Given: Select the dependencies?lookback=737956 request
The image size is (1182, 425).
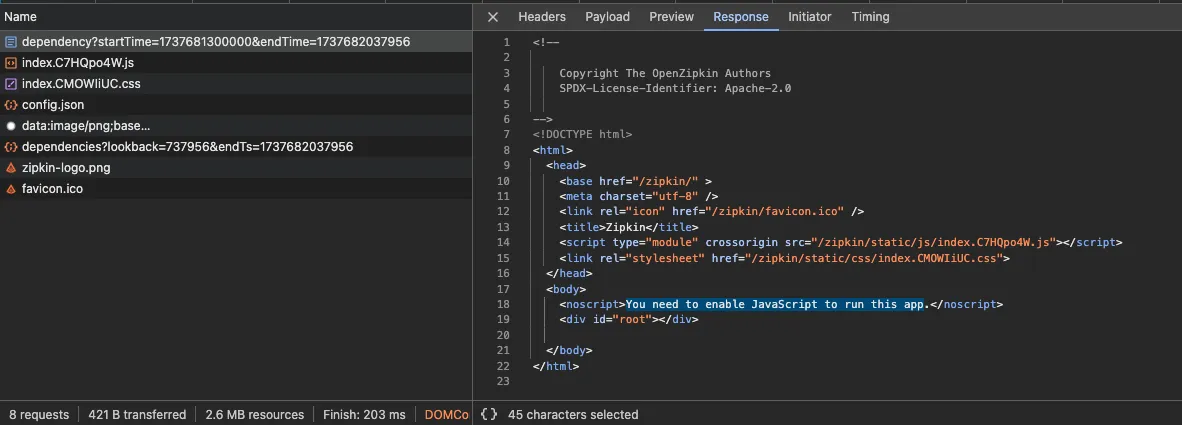Looking at the screenshot, I should pos(236,147).
